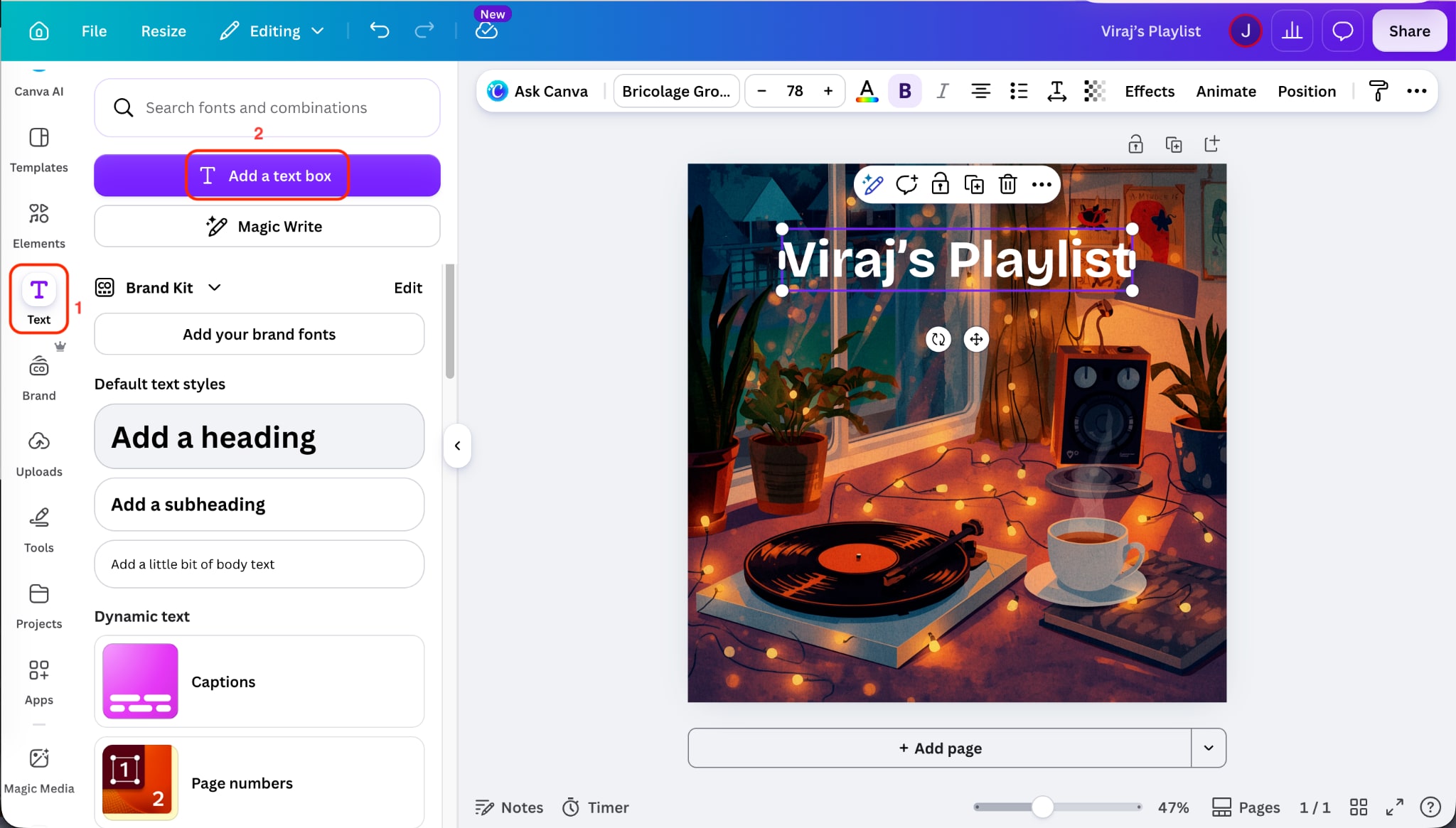Lock the selected text element
1456x828 pixels.
click(x=940, y=185)
